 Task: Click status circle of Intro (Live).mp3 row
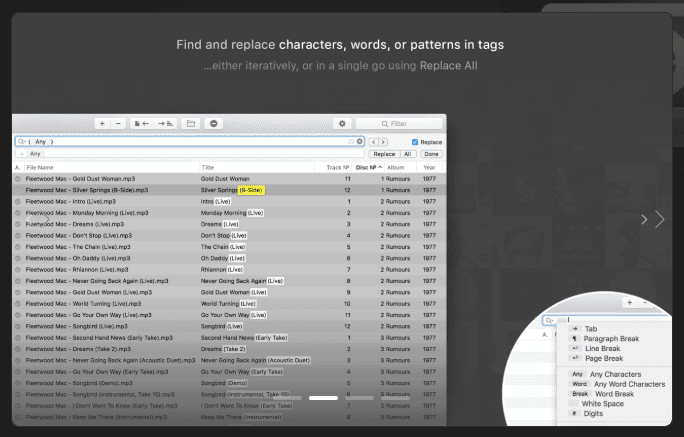click(18, 201)
